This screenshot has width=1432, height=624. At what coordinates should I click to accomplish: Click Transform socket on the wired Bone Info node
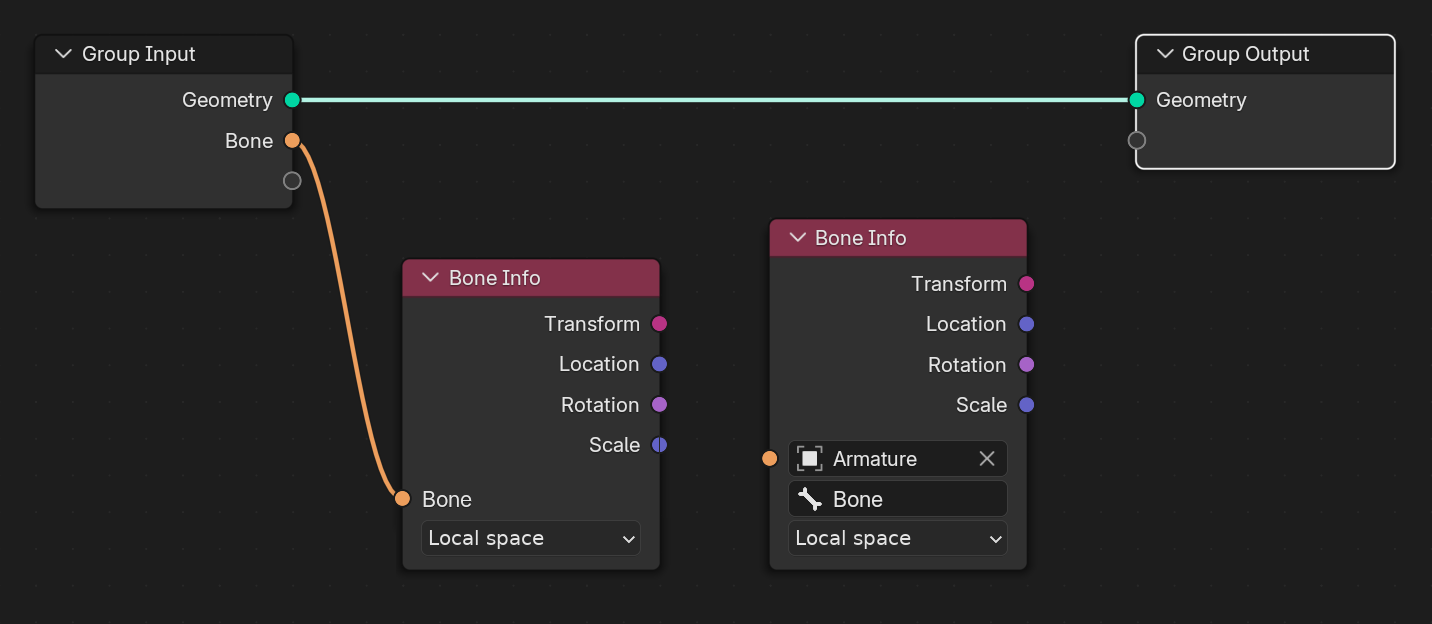pyautogui.click(x=659, y=324)
